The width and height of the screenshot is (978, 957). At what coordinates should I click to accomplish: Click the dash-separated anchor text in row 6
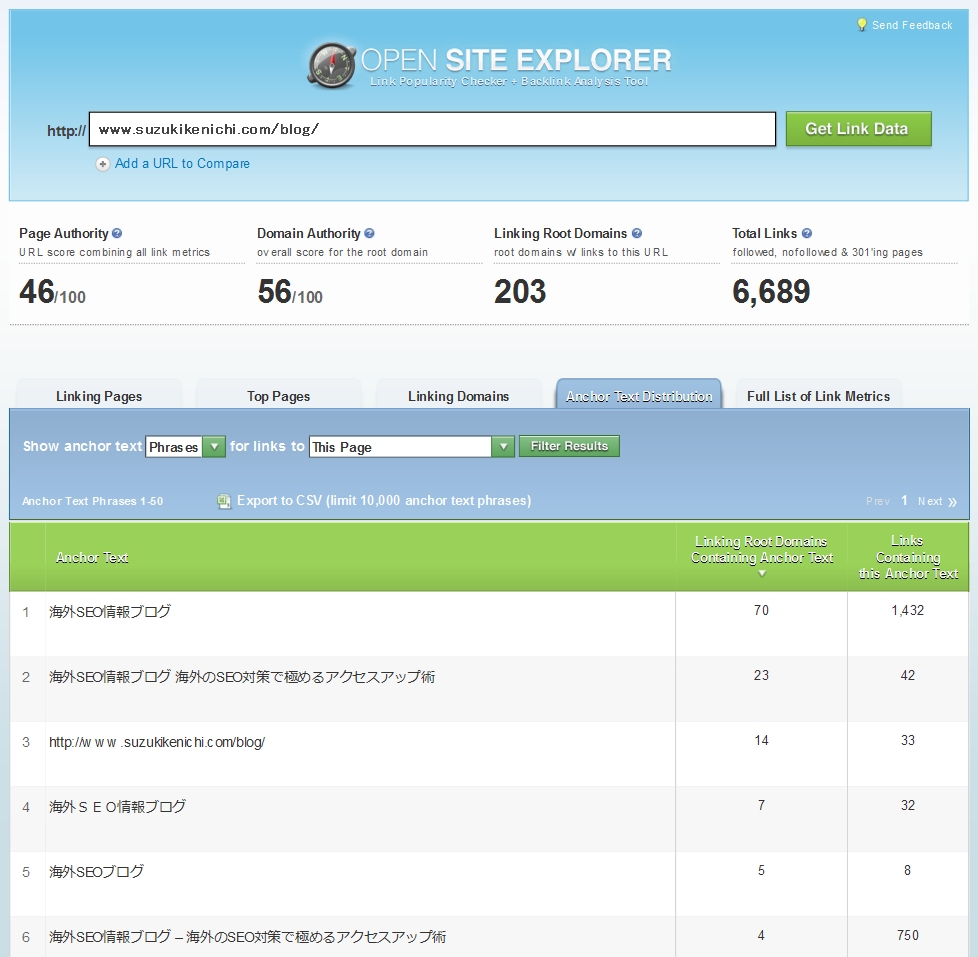click(248, 936)
